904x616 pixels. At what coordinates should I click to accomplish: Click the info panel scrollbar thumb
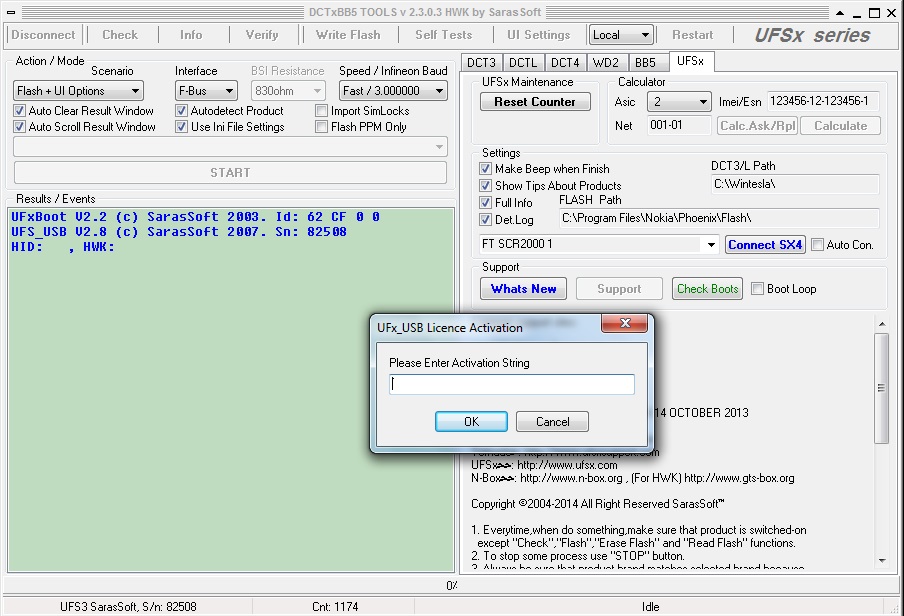pyautogui.click(x=882, y=388)
